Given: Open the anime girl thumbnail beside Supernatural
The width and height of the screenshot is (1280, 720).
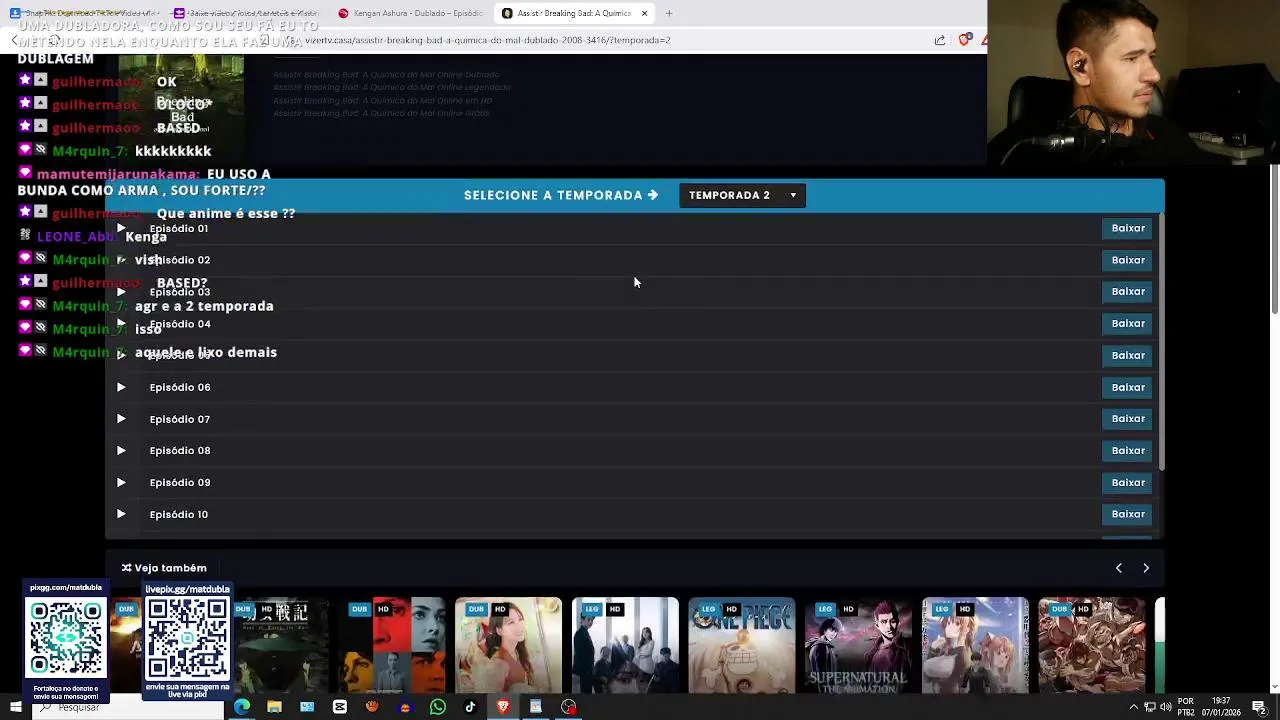Looking at the screenshot, I should 975,645.
